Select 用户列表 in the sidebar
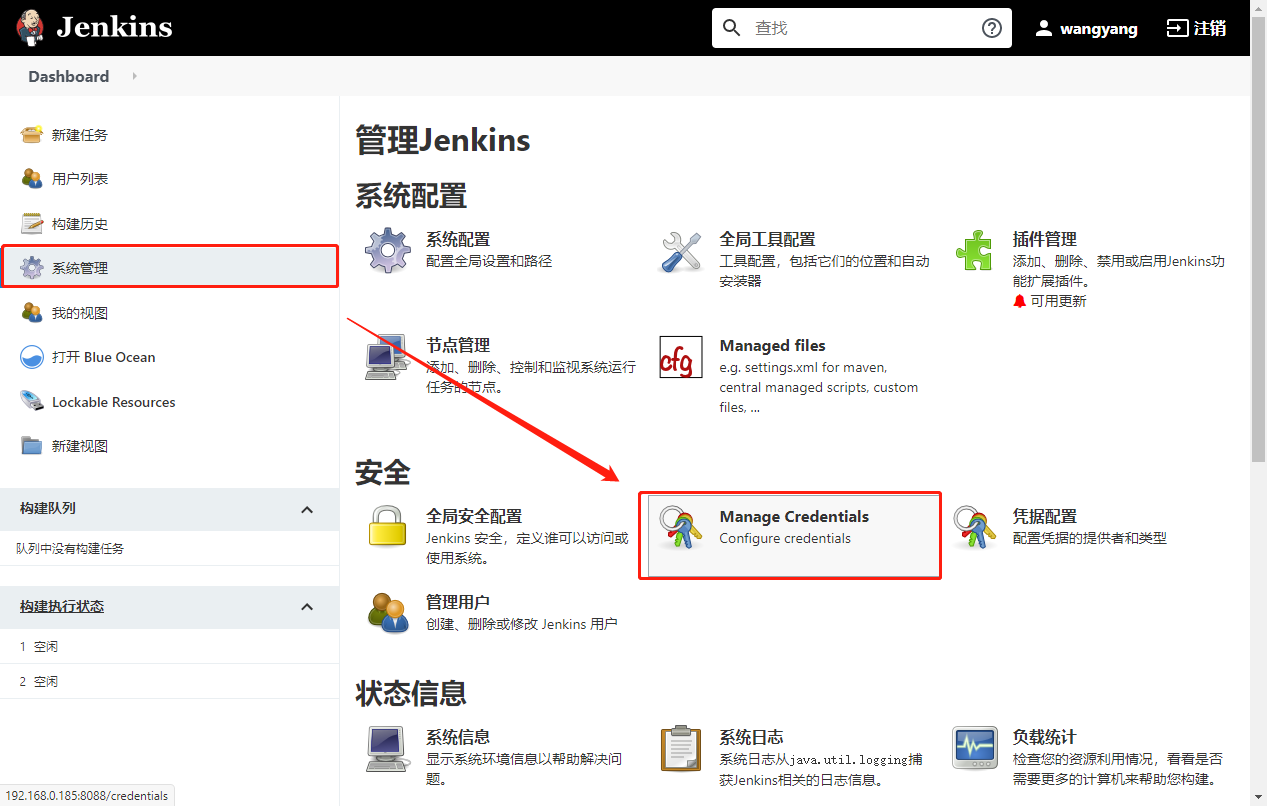This screenshot has height=806, width=1267. (x=80, y=179)
